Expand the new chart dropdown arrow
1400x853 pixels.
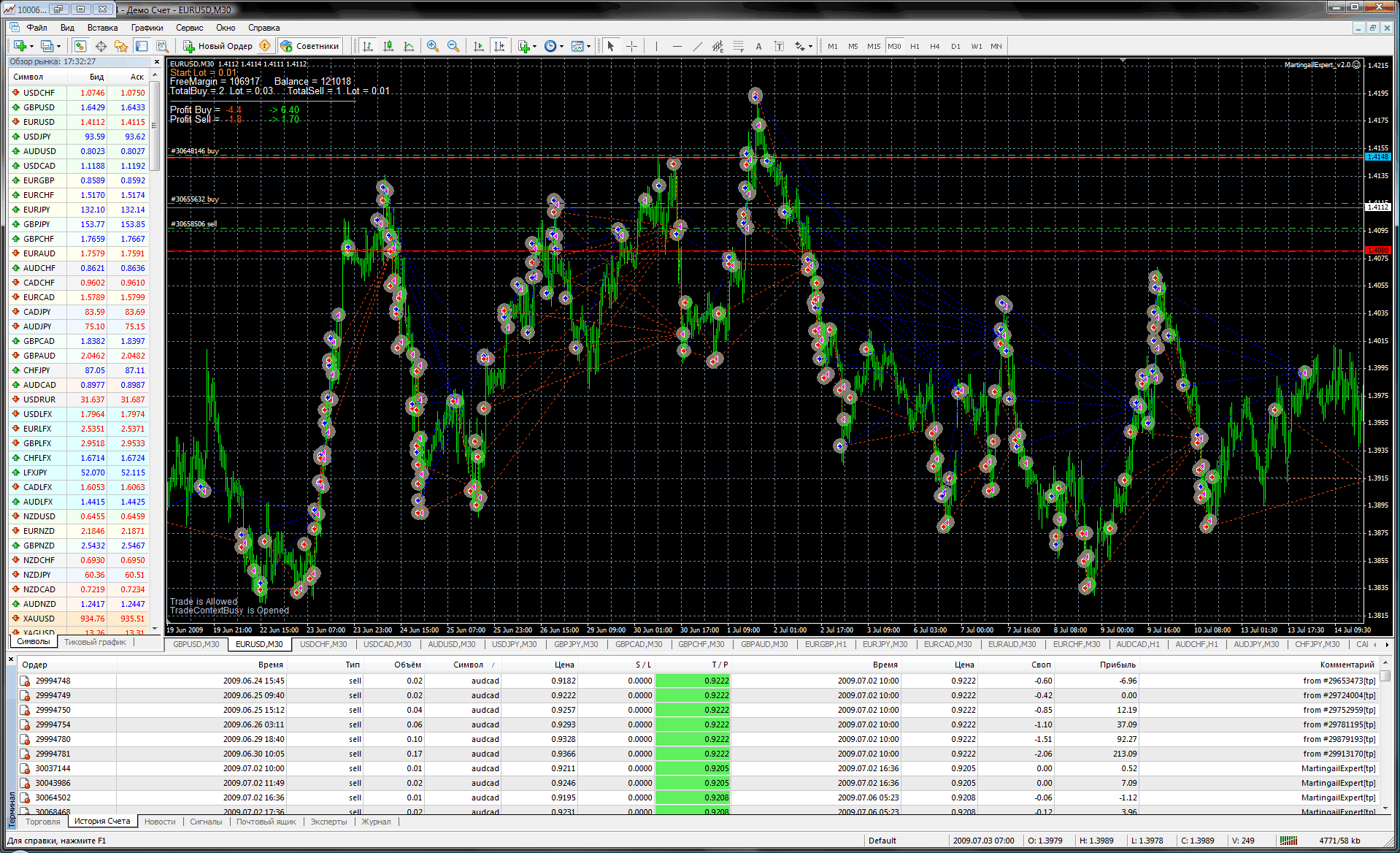tap(31, 46)
